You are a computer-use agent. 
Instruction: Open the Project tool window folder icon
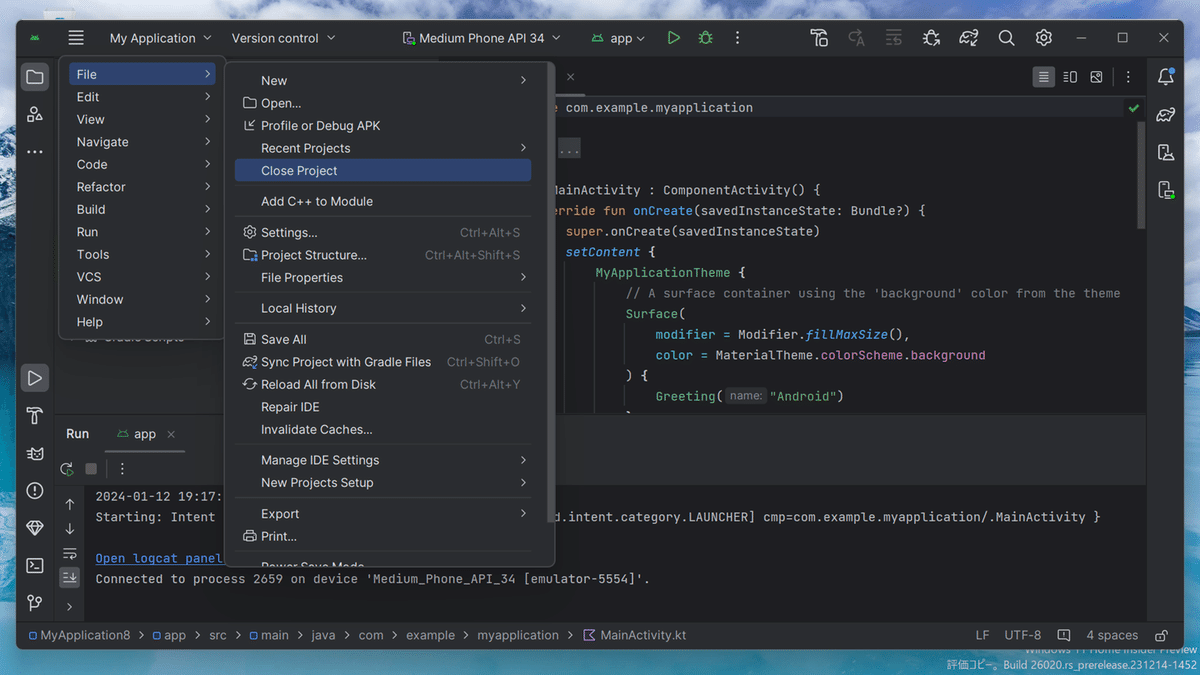[35, 77]
